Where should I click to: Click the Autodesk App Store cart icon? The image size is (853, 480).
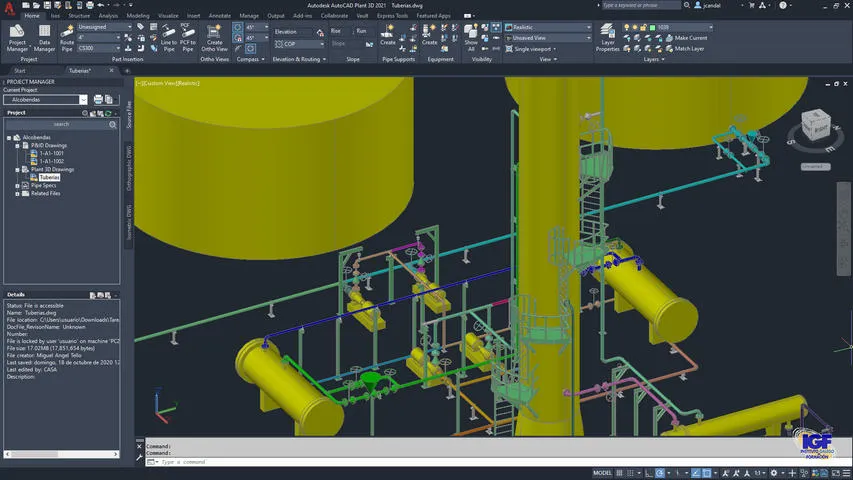click(x=752, y=5)
